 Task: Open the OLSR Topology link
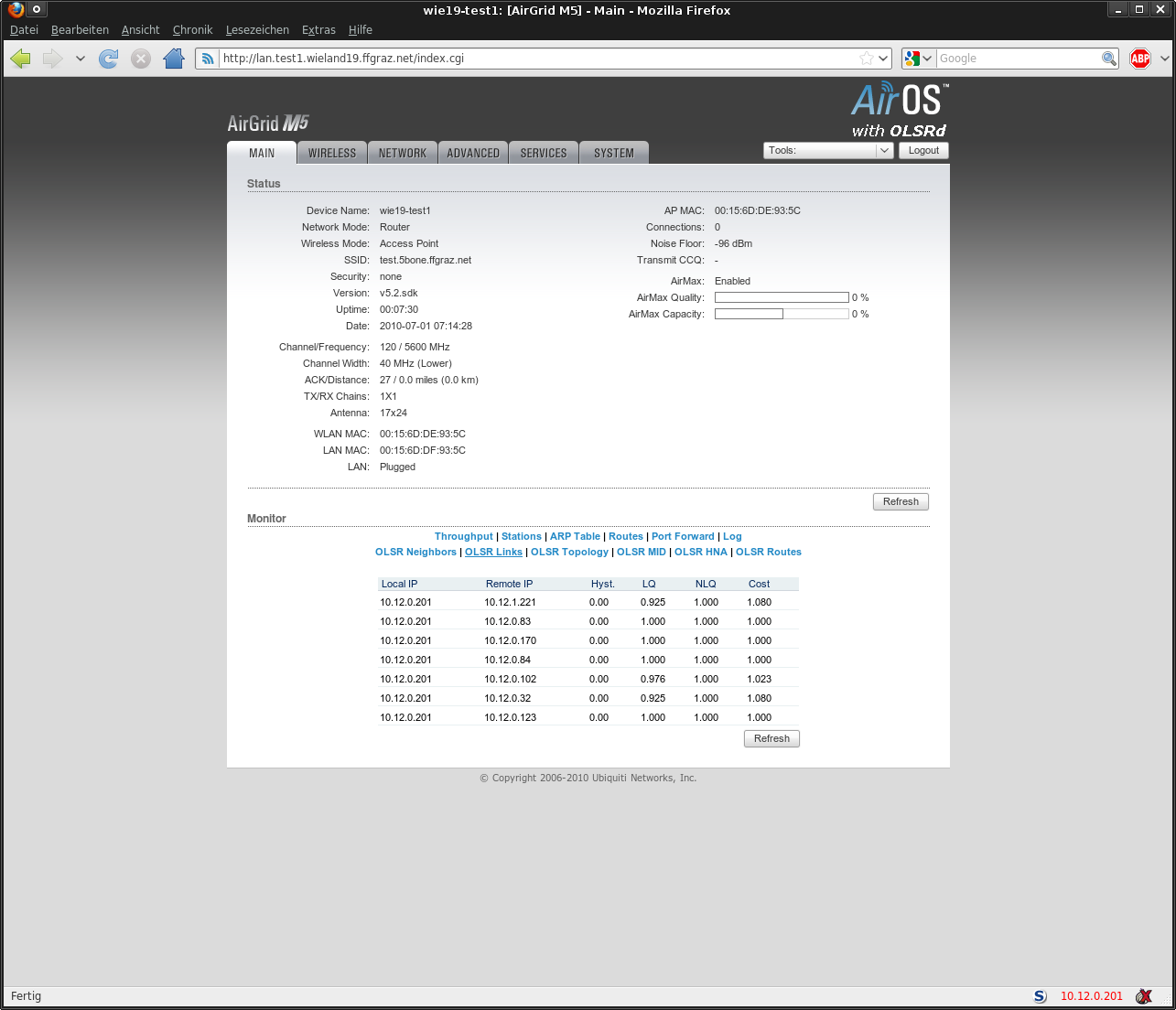click(569, 553)
